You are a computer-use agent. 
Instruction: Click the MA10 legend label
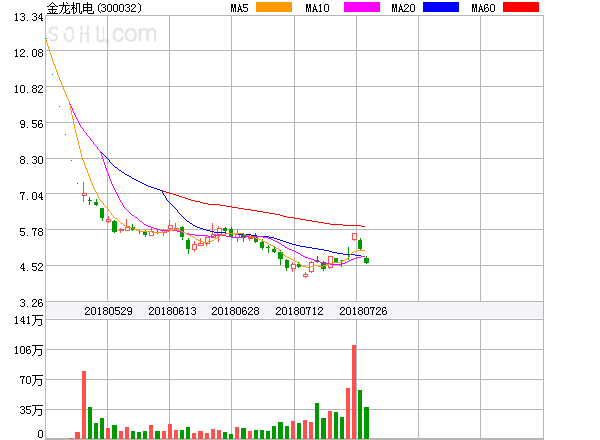(x=317, y=8)
